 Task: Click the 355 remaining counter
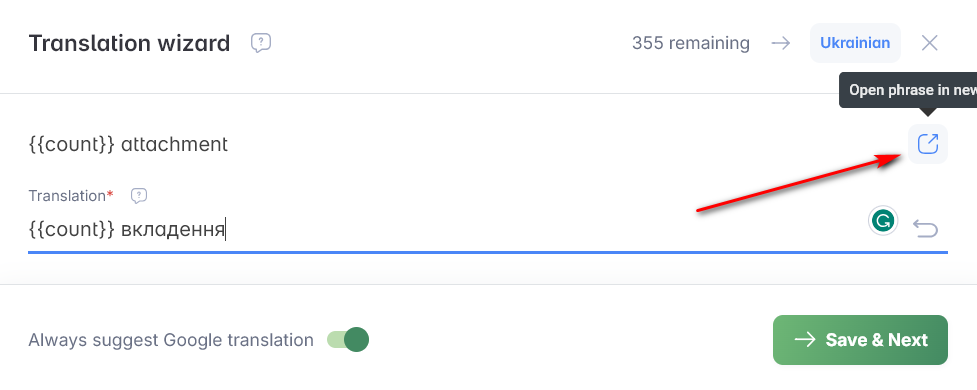pos(690,43)
